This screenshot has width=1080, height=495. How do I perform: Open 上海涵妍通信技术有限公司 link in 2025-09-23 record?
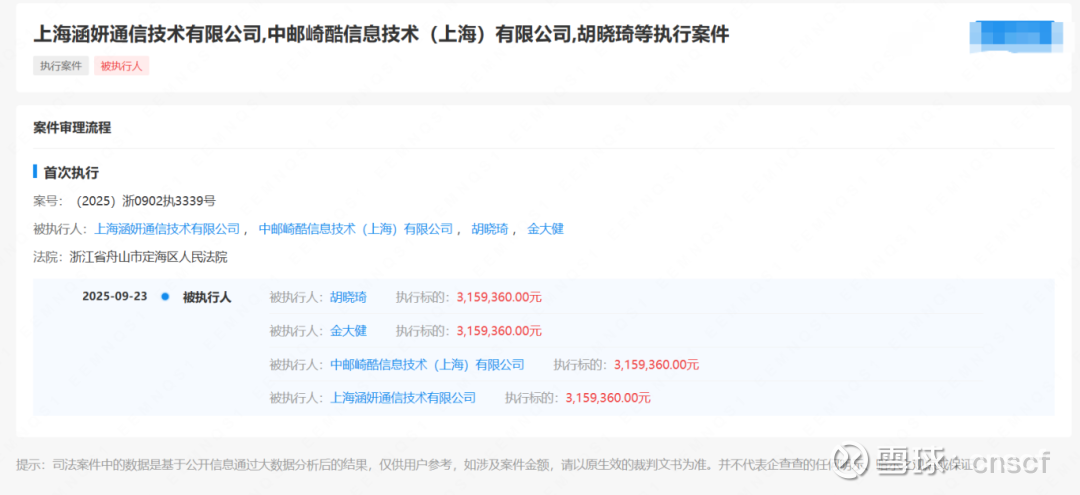tap(403, 397)
